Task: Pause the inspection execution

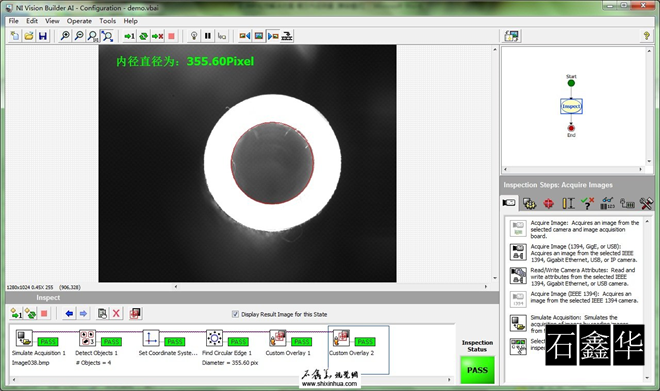Action: point(208,36)
